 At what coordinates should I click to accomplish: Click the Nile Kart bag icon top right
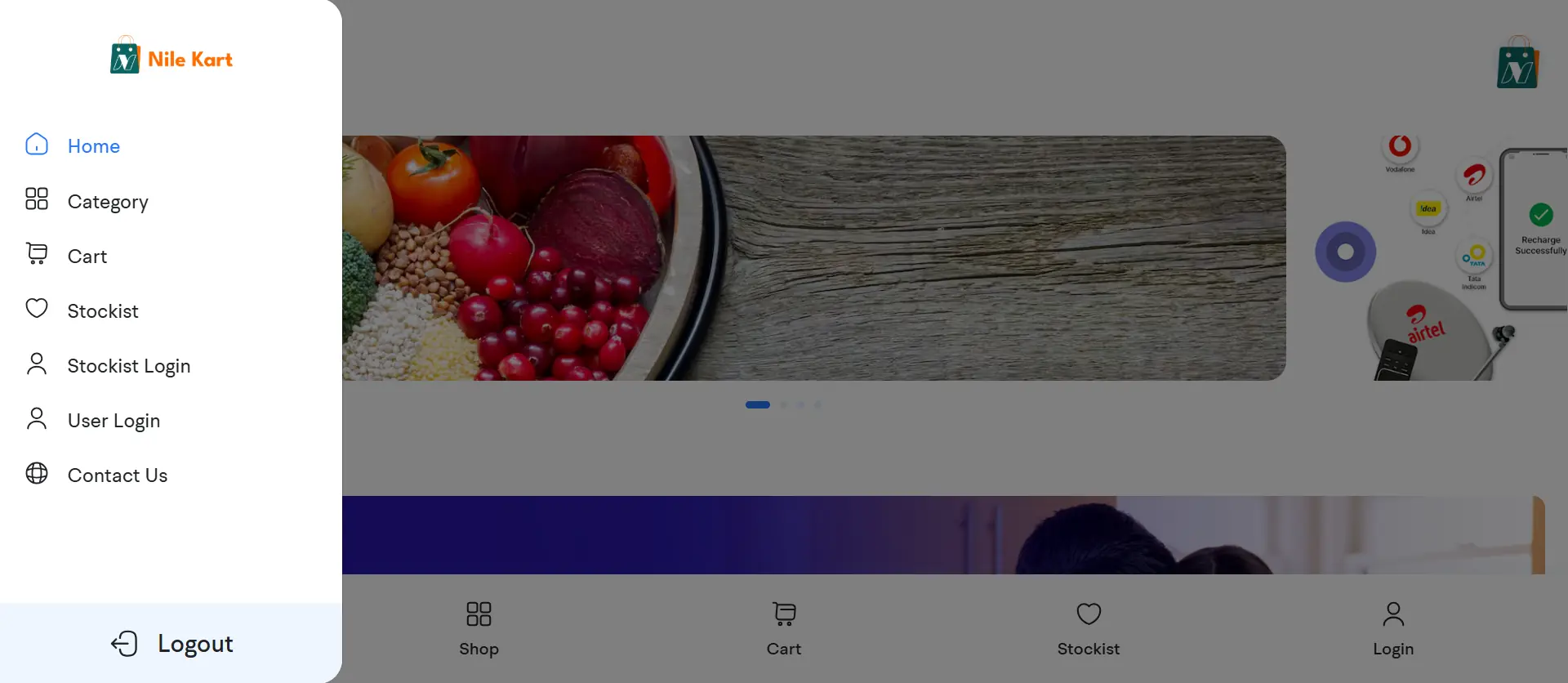tap(1518, 62)
